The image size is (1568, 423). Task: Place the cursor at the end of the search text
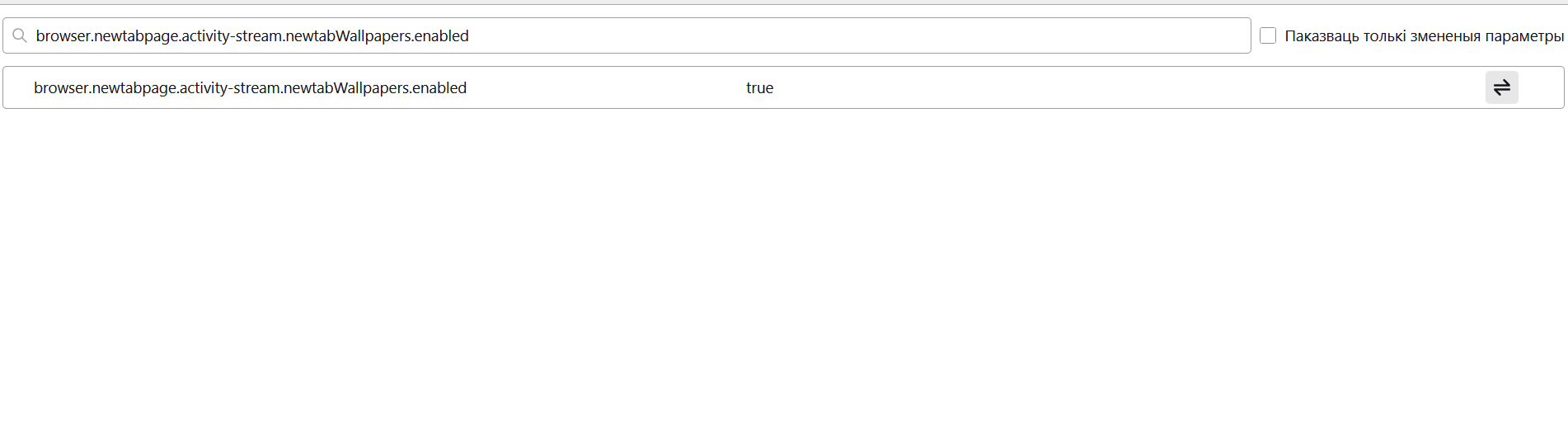coord(469,35)
